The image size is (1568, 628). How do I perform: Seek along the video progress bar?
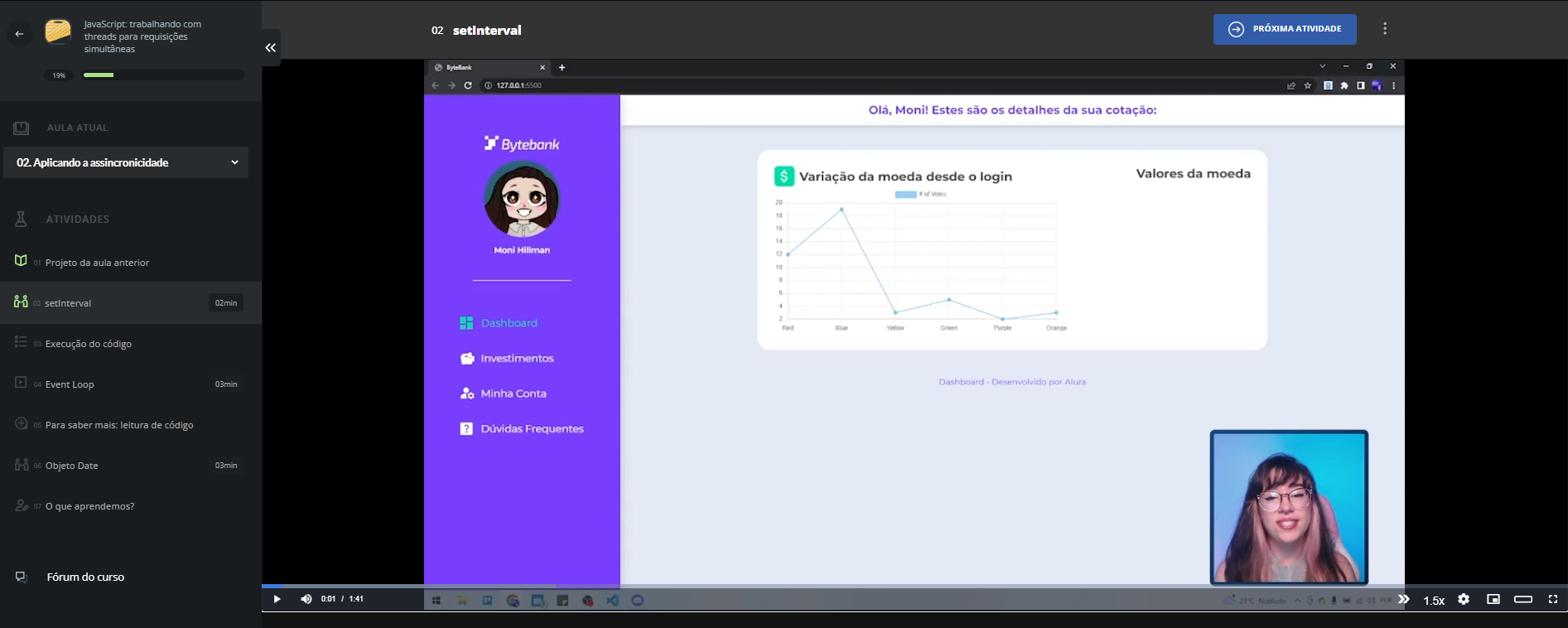(x=914, y=586)
